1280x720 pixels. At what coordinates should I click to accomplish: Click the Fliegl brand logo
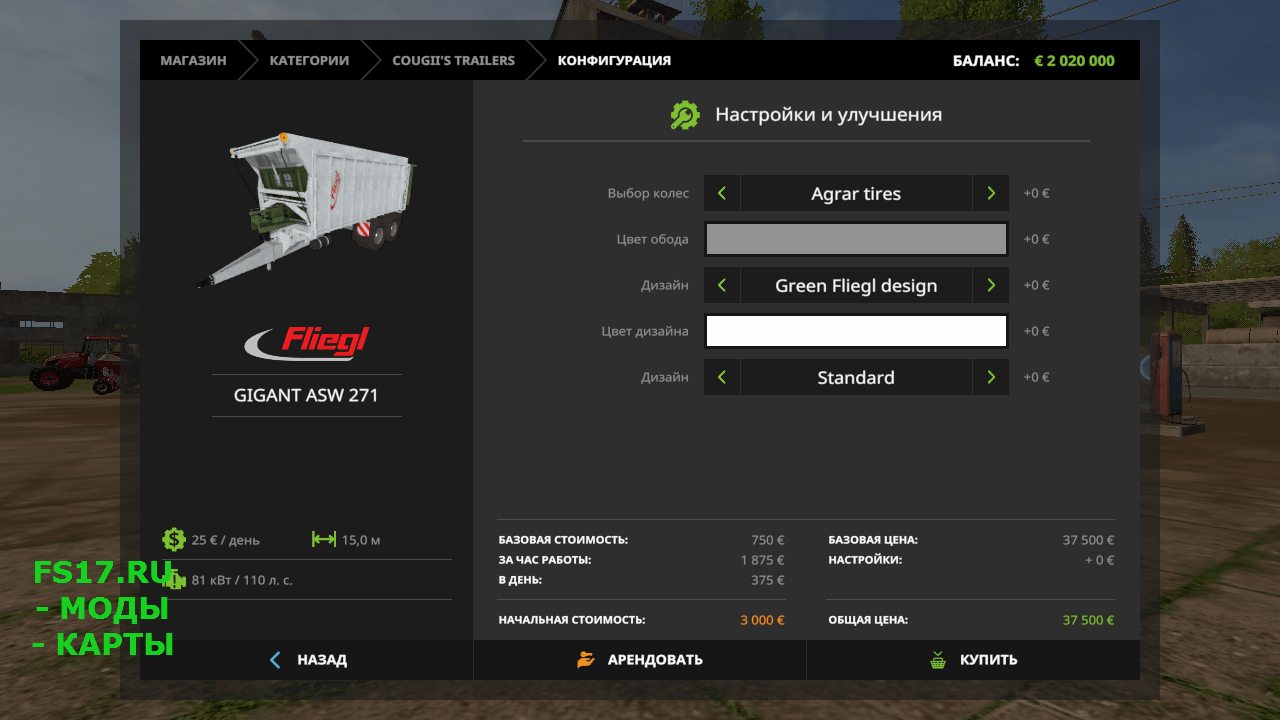coord(307,342)
